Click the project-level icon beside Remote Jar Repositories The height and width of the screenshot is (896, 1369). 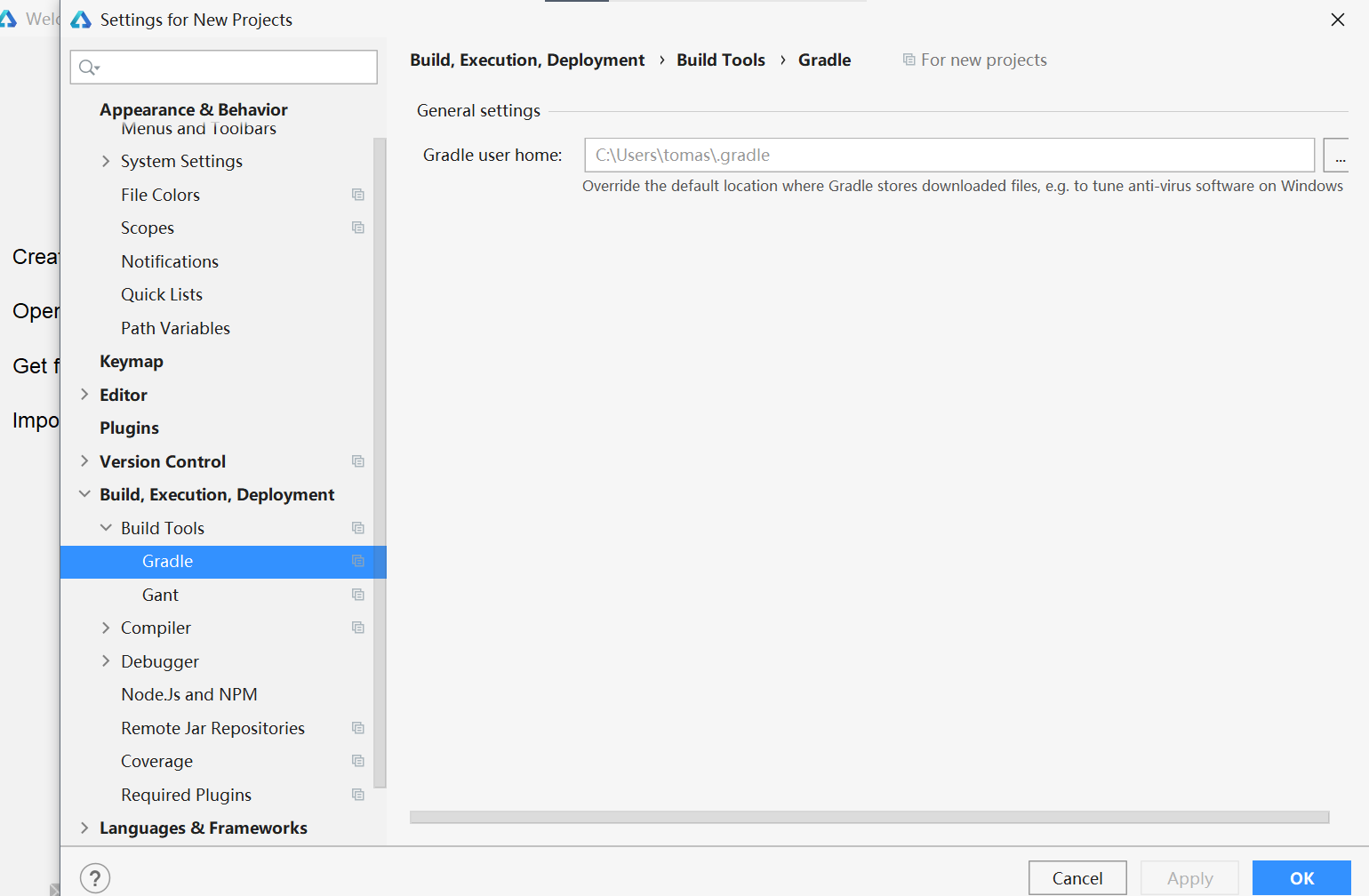tap(358, 728)
